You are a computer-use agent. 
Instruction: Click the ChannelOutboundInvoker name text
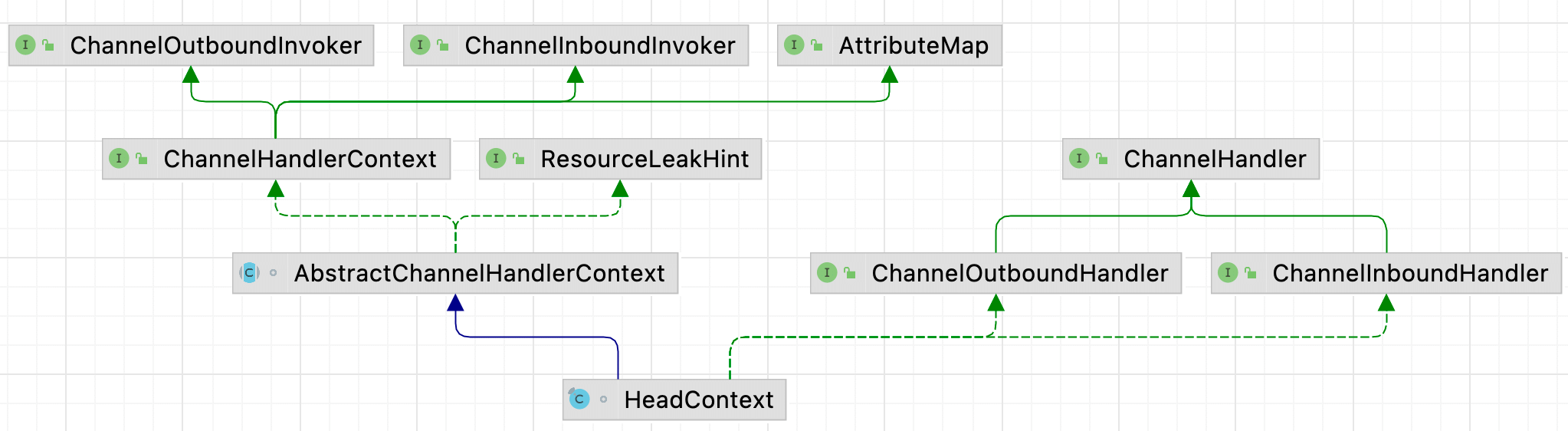tap(215, 46)
